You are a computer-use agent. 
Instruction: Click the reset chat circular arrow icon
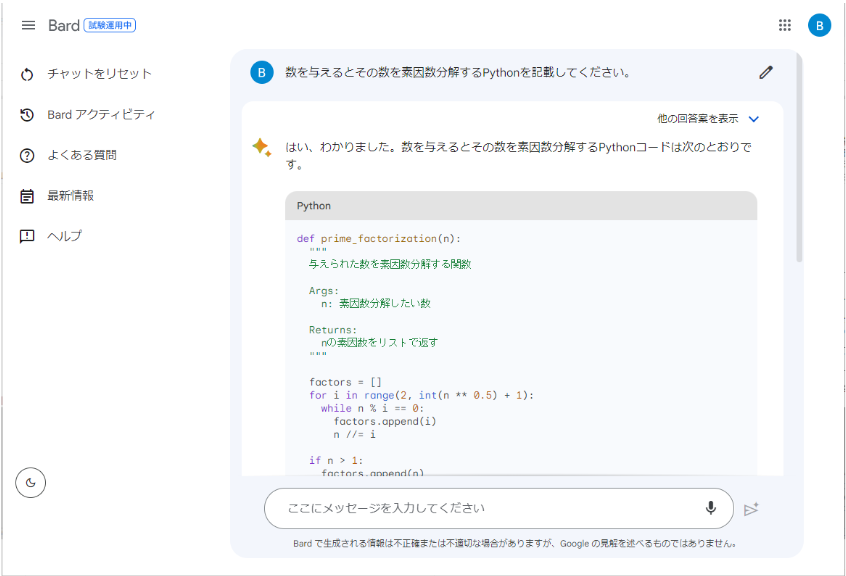27,74
